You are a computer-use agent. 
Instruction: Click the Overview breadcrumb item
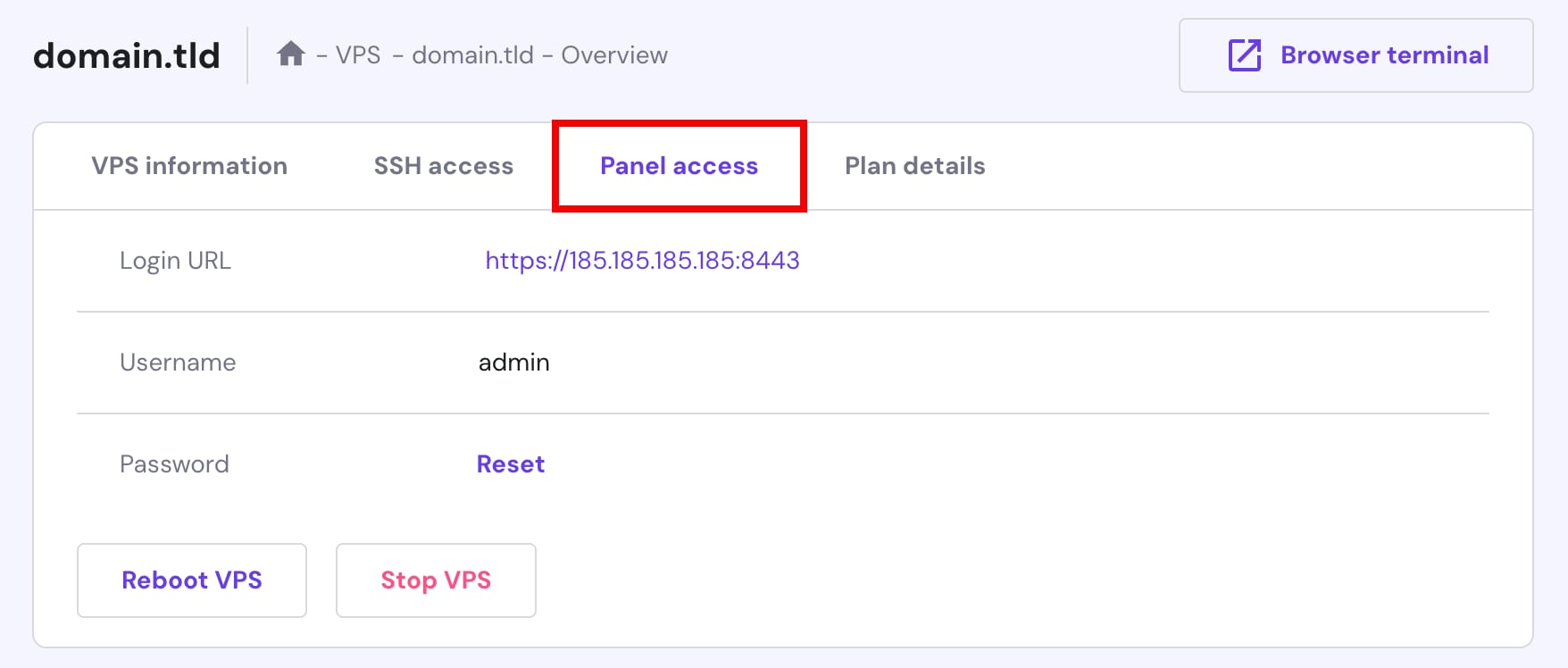(x=614, y=54)
